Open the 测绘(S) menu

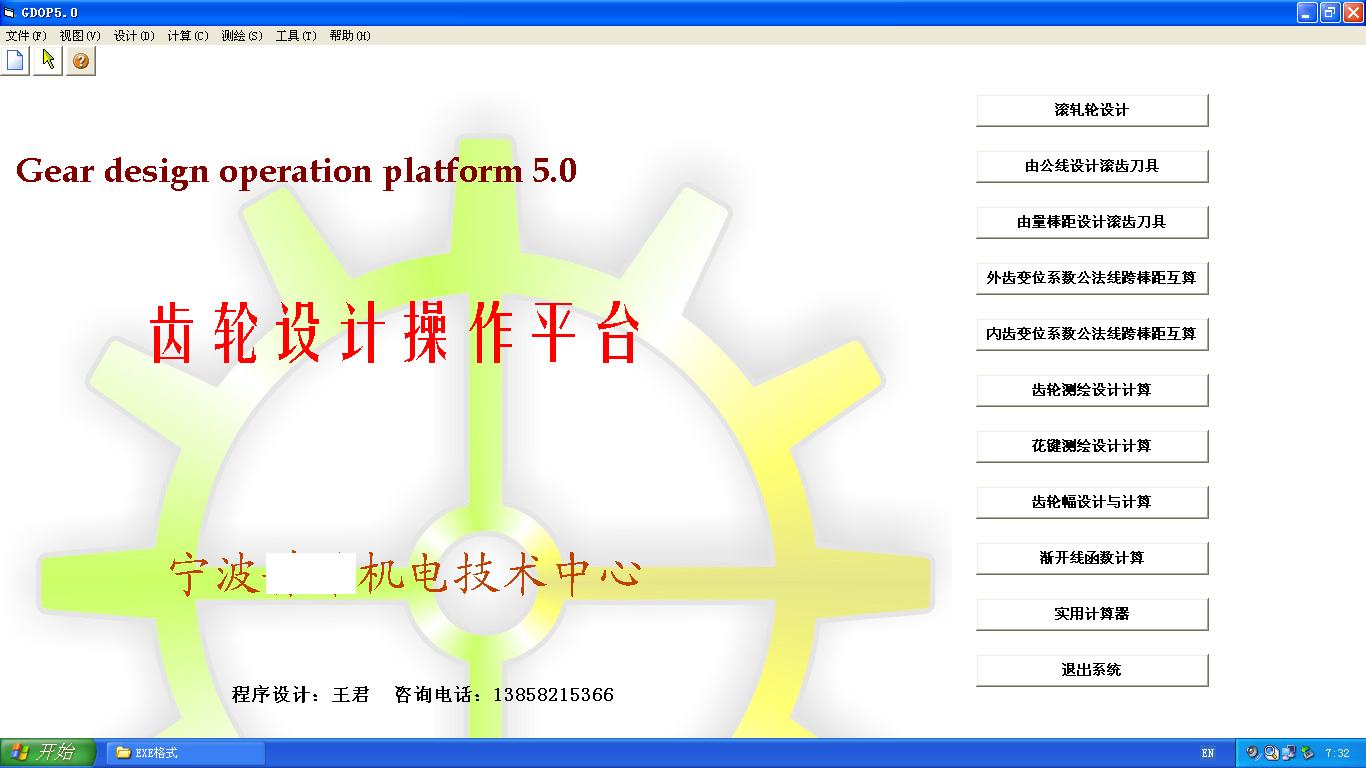[x=242, y=36]
